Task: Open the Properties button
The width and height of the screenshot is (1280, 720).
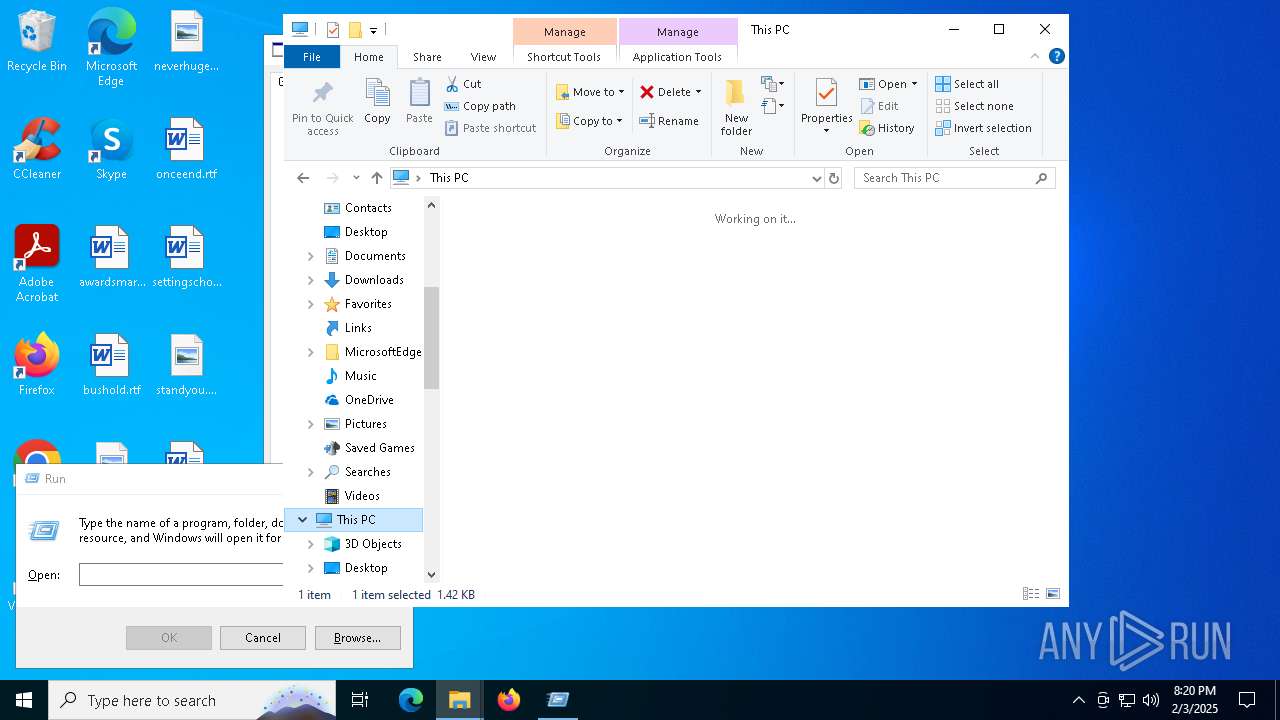Action: 826,107
